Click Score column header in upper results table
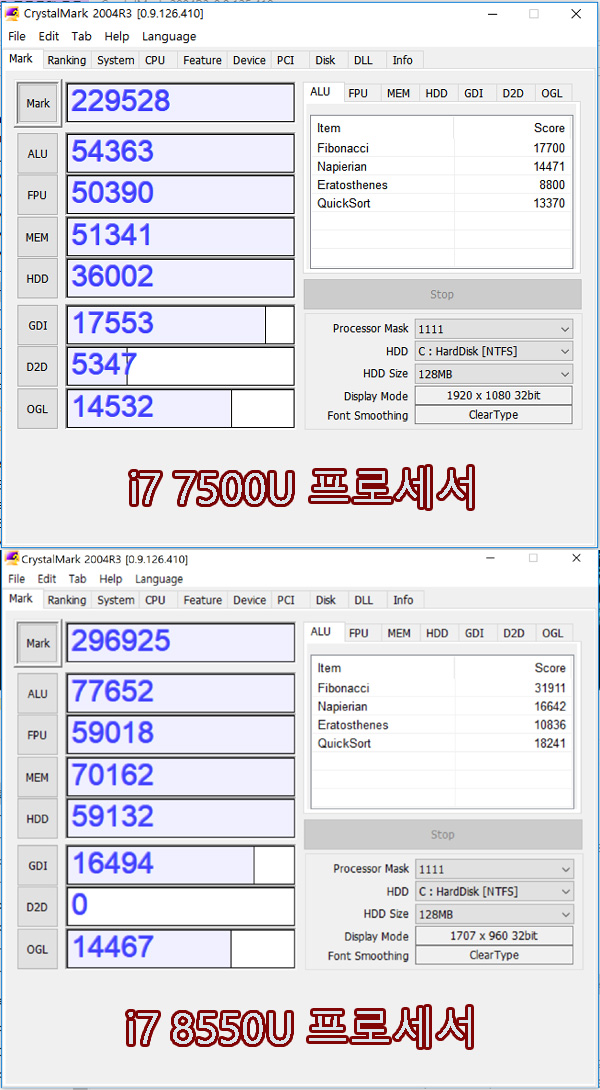 (513, 128)
